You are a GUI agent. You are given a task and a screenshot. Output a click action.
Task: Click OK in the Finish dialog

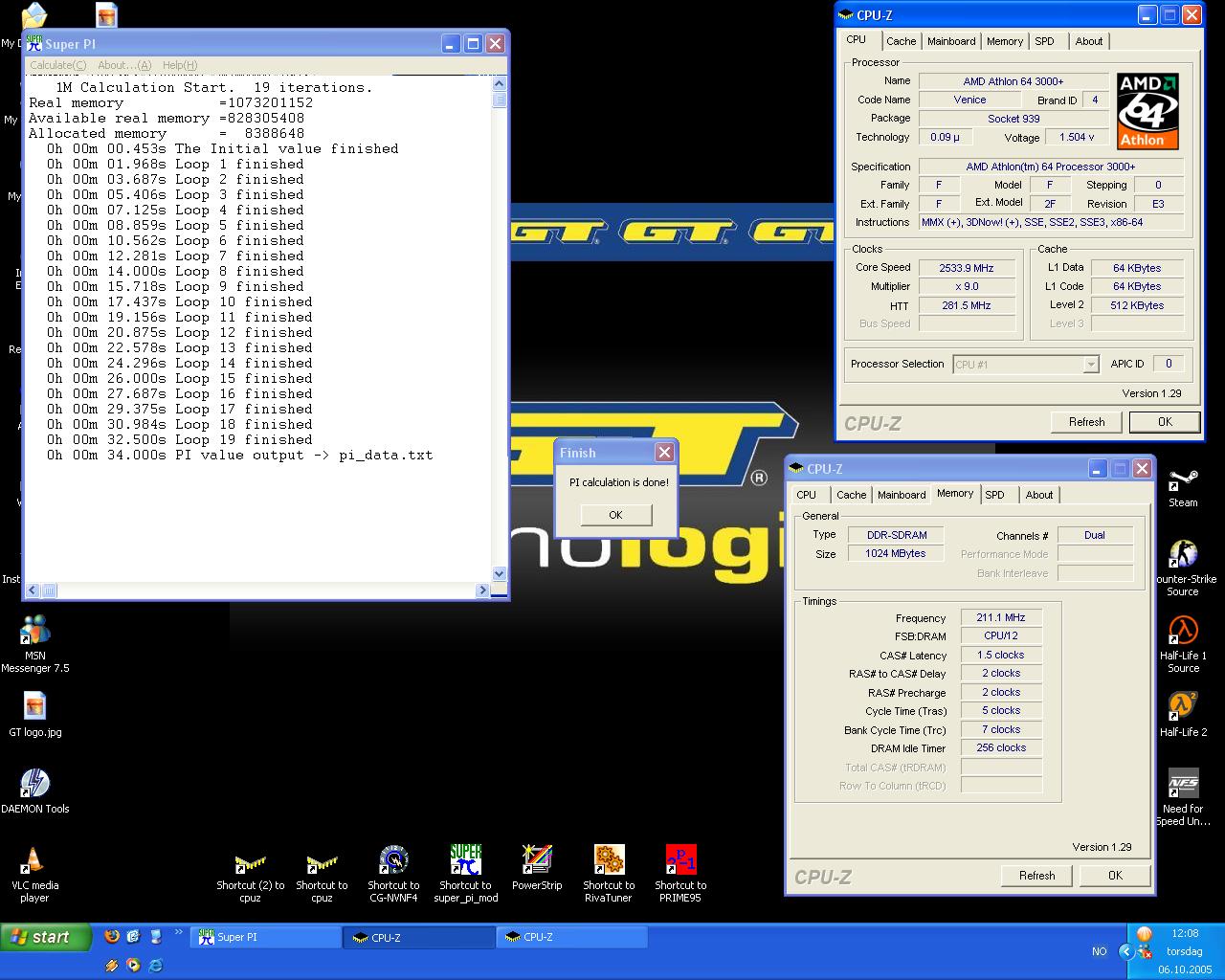point(615,515)
